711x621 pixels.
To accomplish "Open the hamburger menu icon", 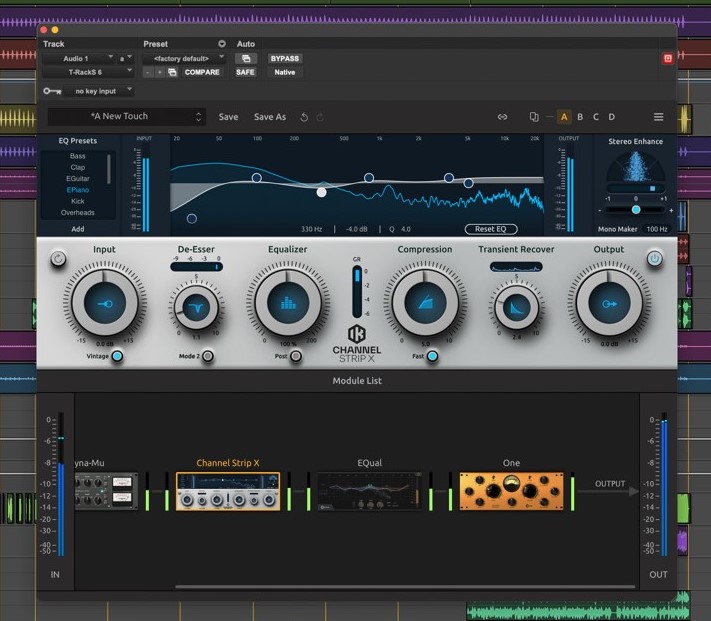I will tap(658, 117).
